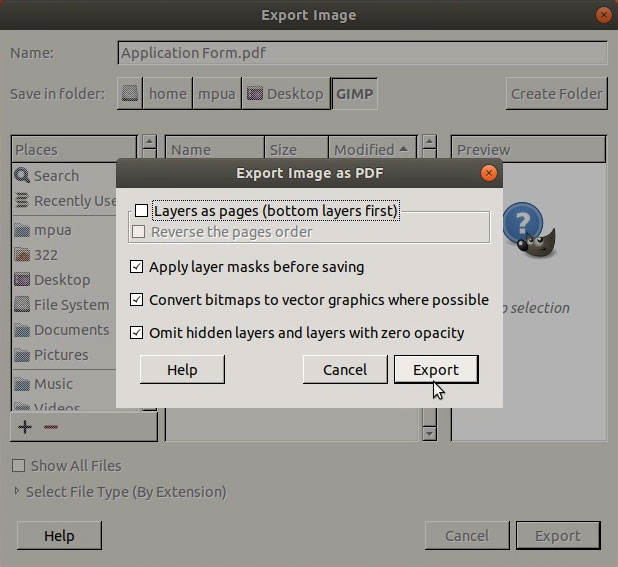618x567 pixels.
Task: Click the Search magnifier icon
Action: click(x=22, y=175)
